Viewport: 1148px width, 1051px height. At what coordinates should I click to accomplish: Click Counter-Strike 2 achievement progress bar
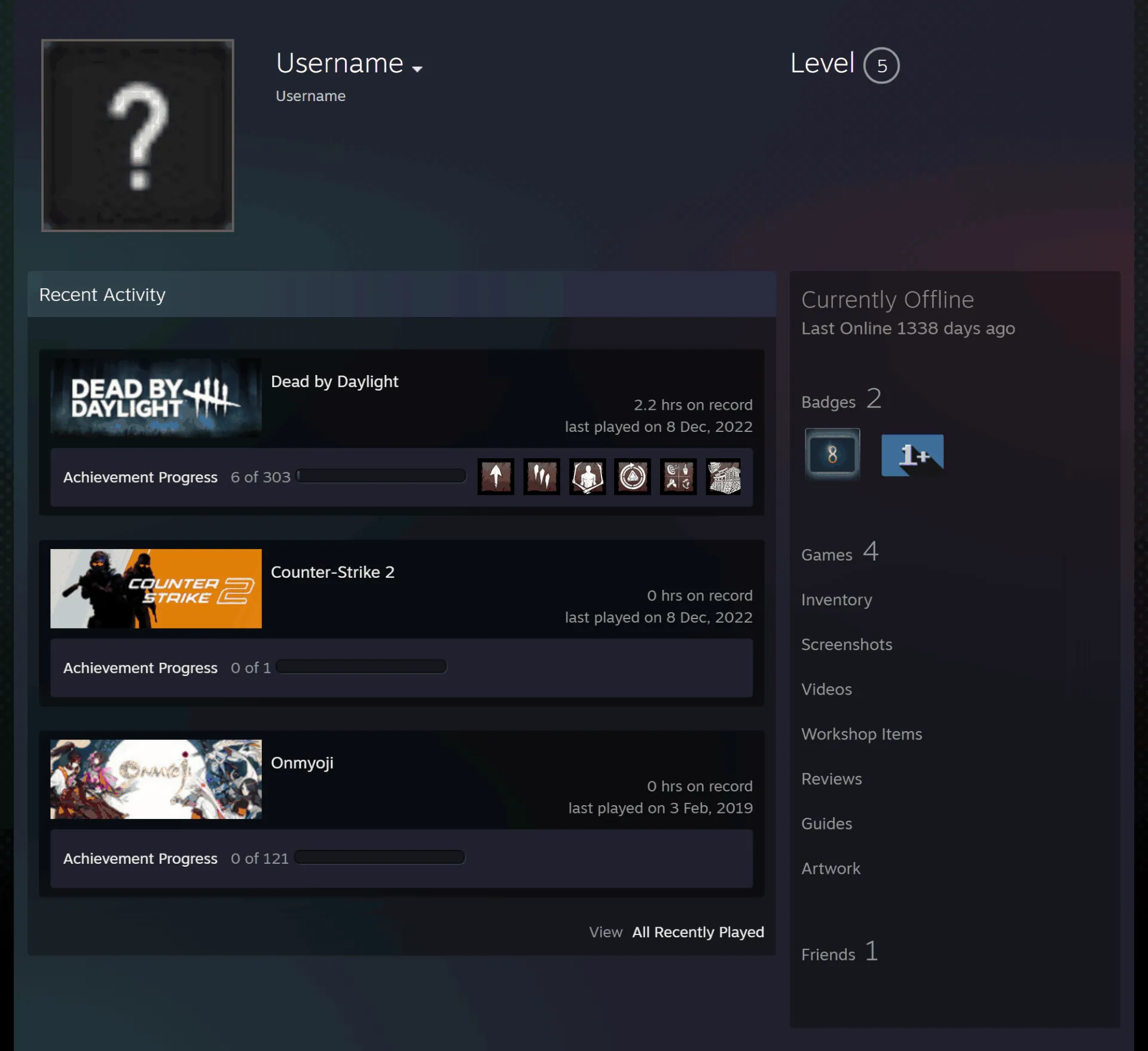(361, 666)
